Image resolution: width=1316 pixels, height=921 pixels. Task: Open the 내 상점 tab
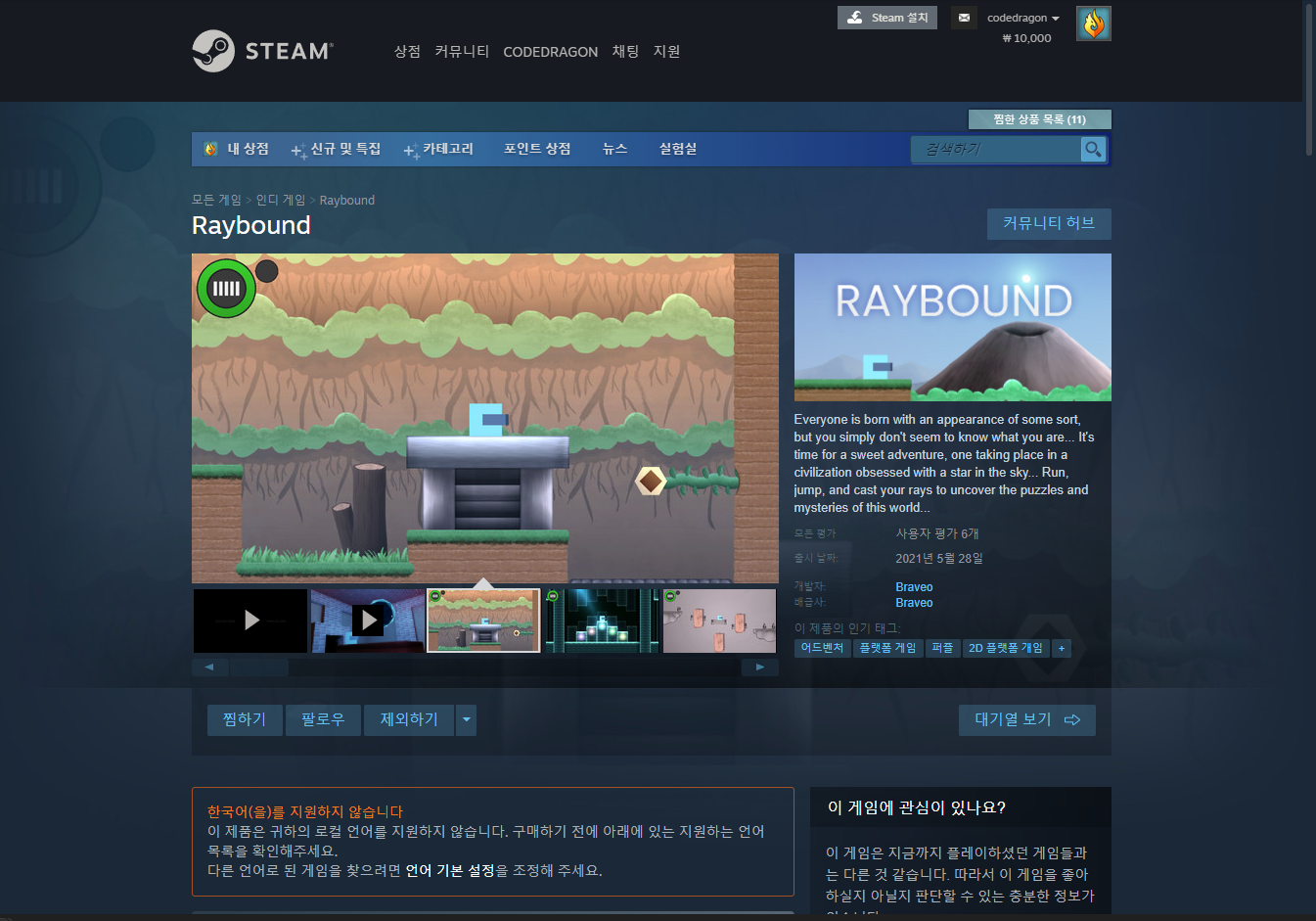pos(237,149)
